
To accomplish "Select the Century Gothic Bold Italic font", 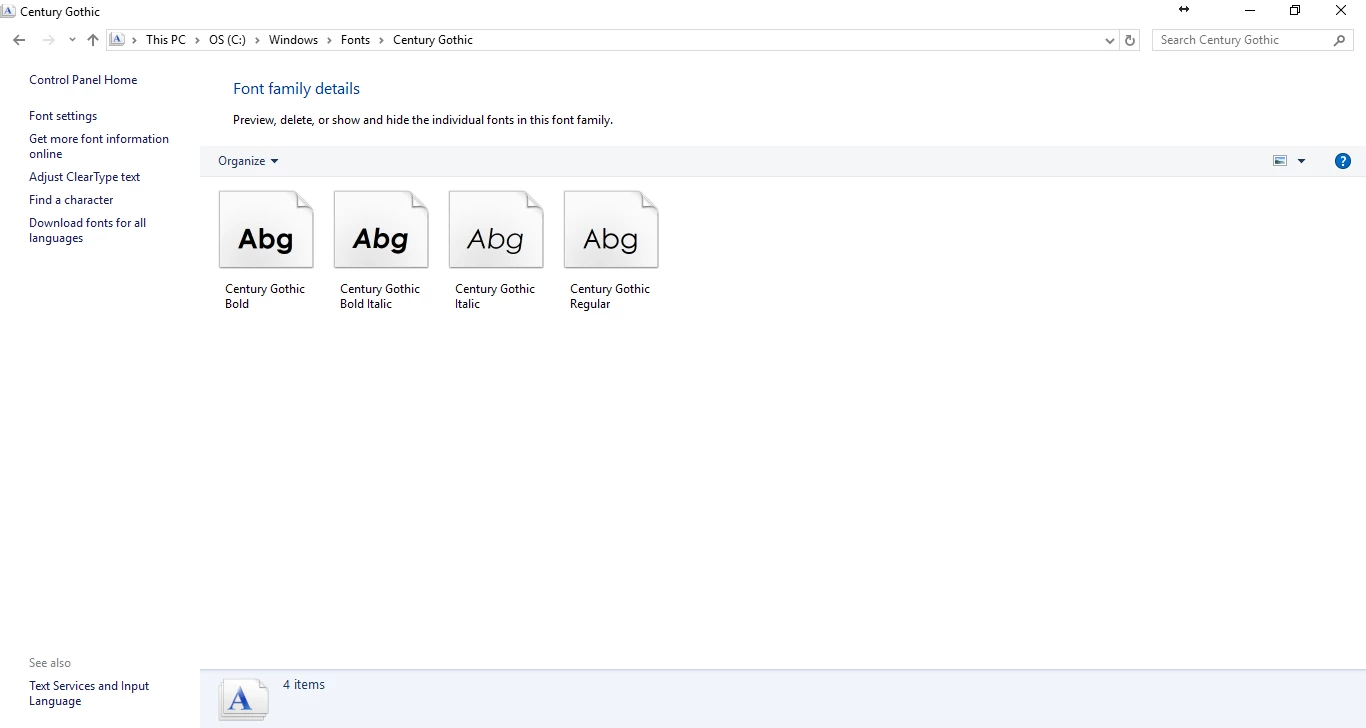I will click(381, 251).
